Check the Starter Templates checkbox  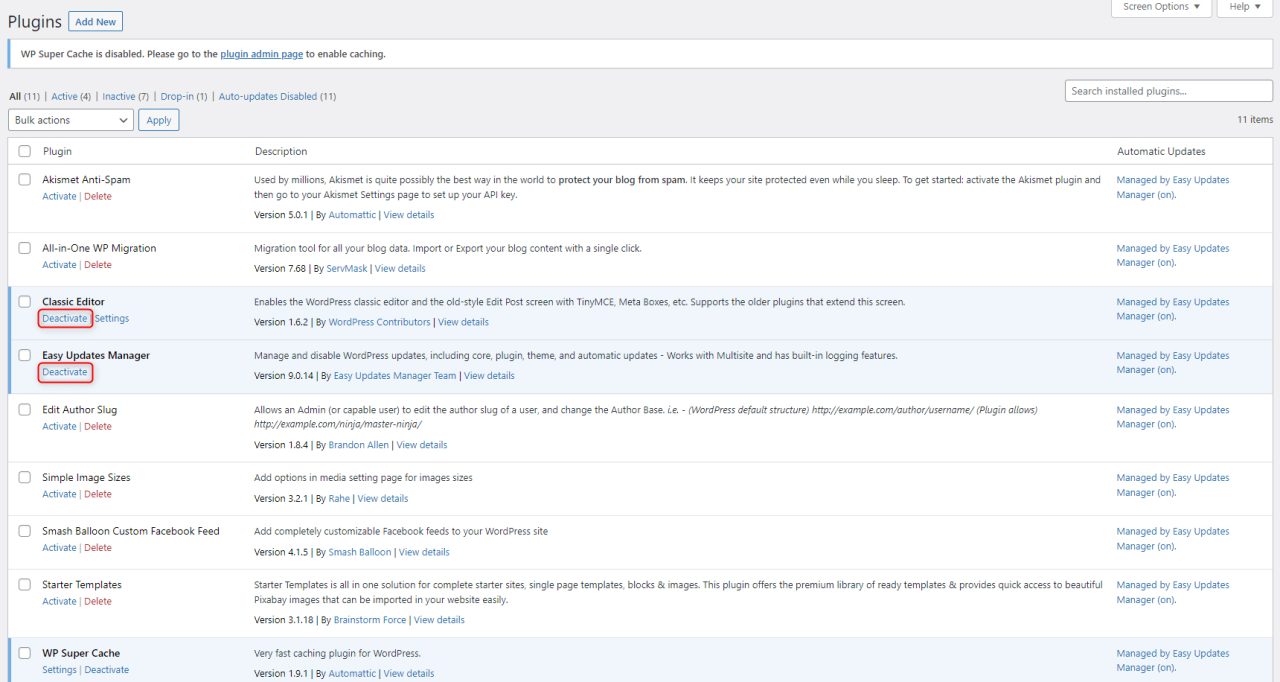[24, 583]
